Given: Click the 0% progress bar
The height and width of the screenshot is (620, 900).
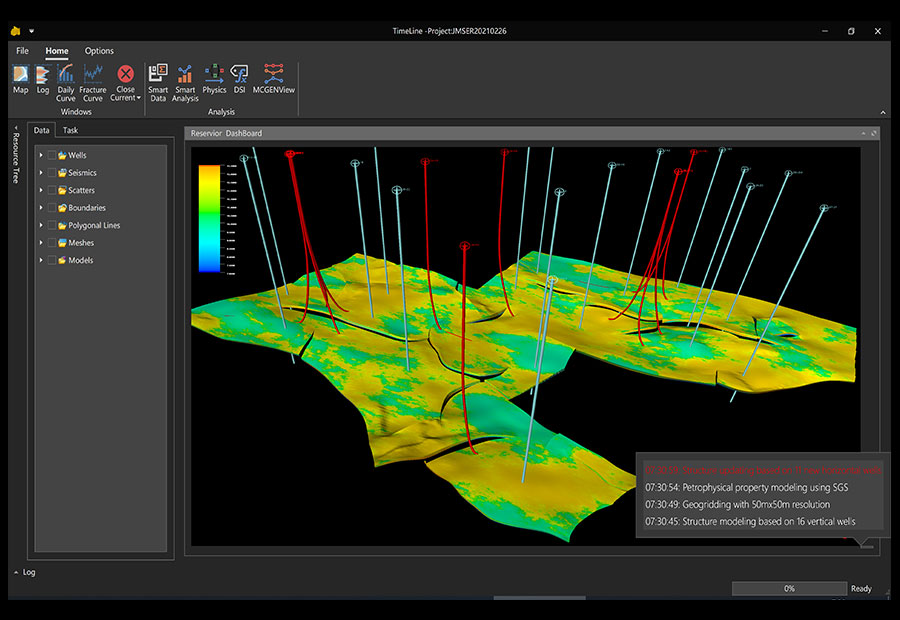Looking at the screenshot, I should pyautogui.click(x=789, y=588).
